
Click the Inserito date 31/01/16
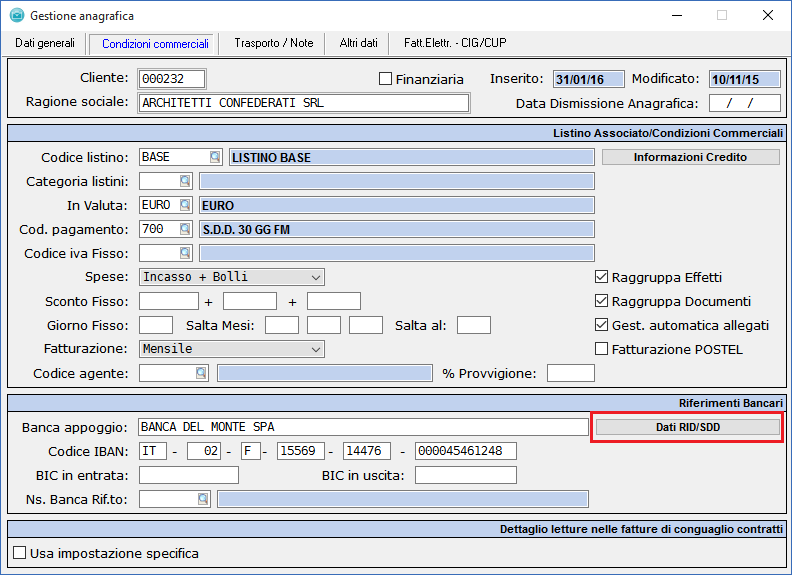click(x=589, y=79)
